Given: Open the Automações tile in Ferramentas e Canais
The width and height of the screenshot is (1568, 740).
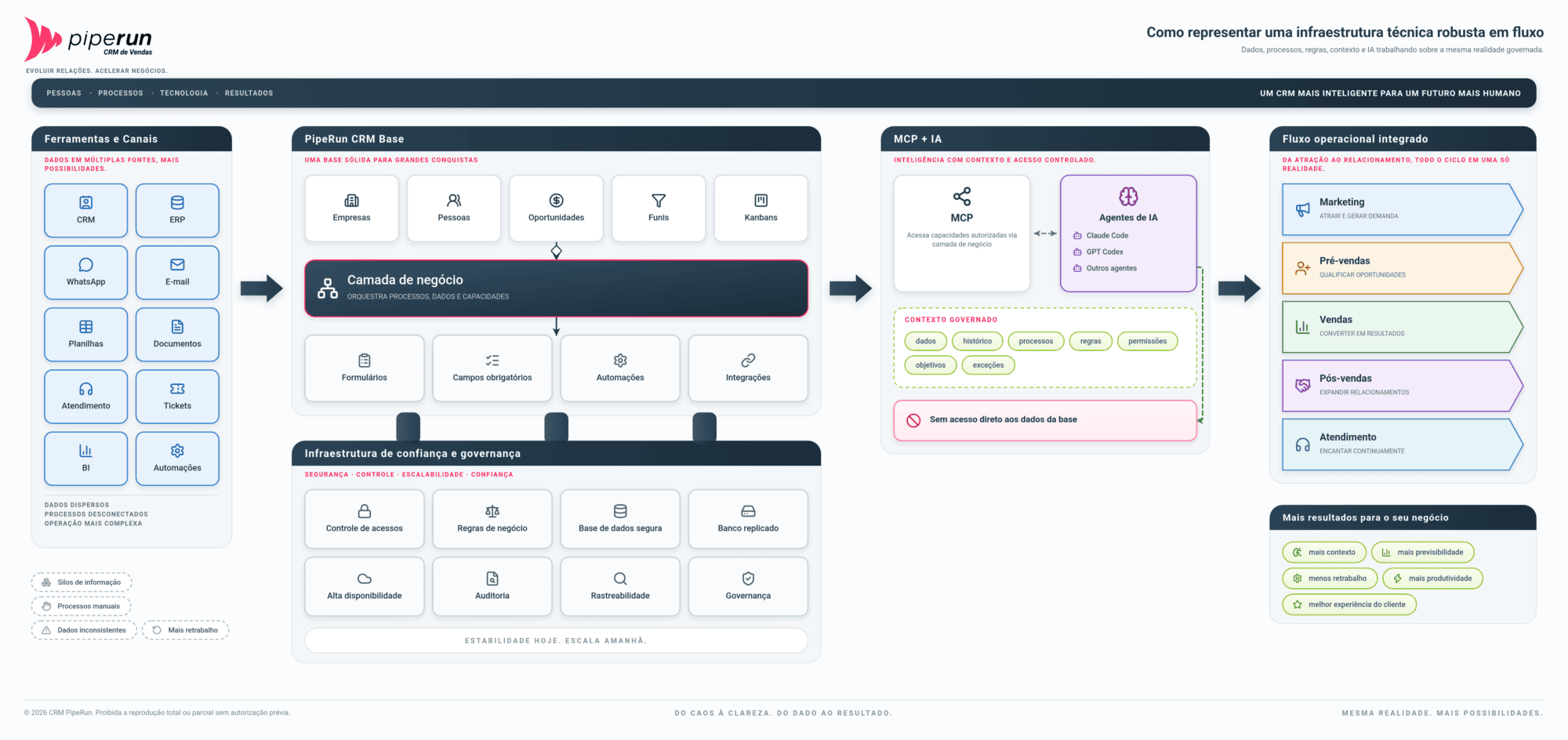Looking at the screenshot, I should tap(177, 459).
